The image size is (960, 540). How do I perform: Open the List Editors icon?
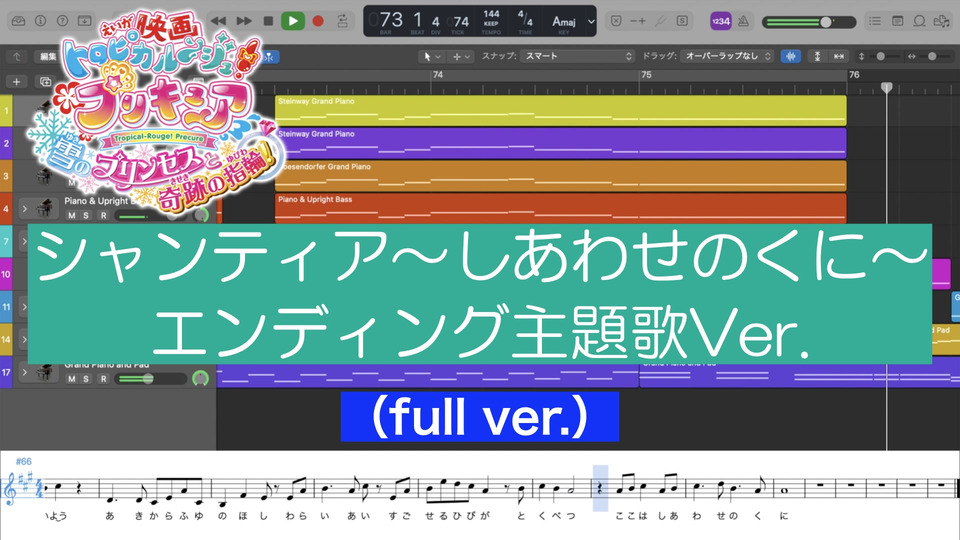(x=875, y=21)
